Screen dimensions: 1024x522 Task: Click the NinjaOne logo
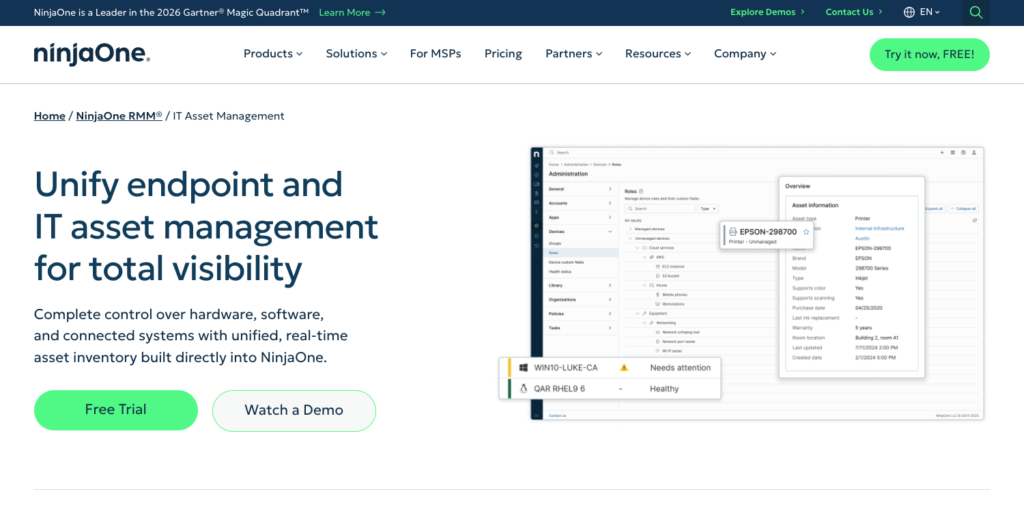[x=91, y=54]
